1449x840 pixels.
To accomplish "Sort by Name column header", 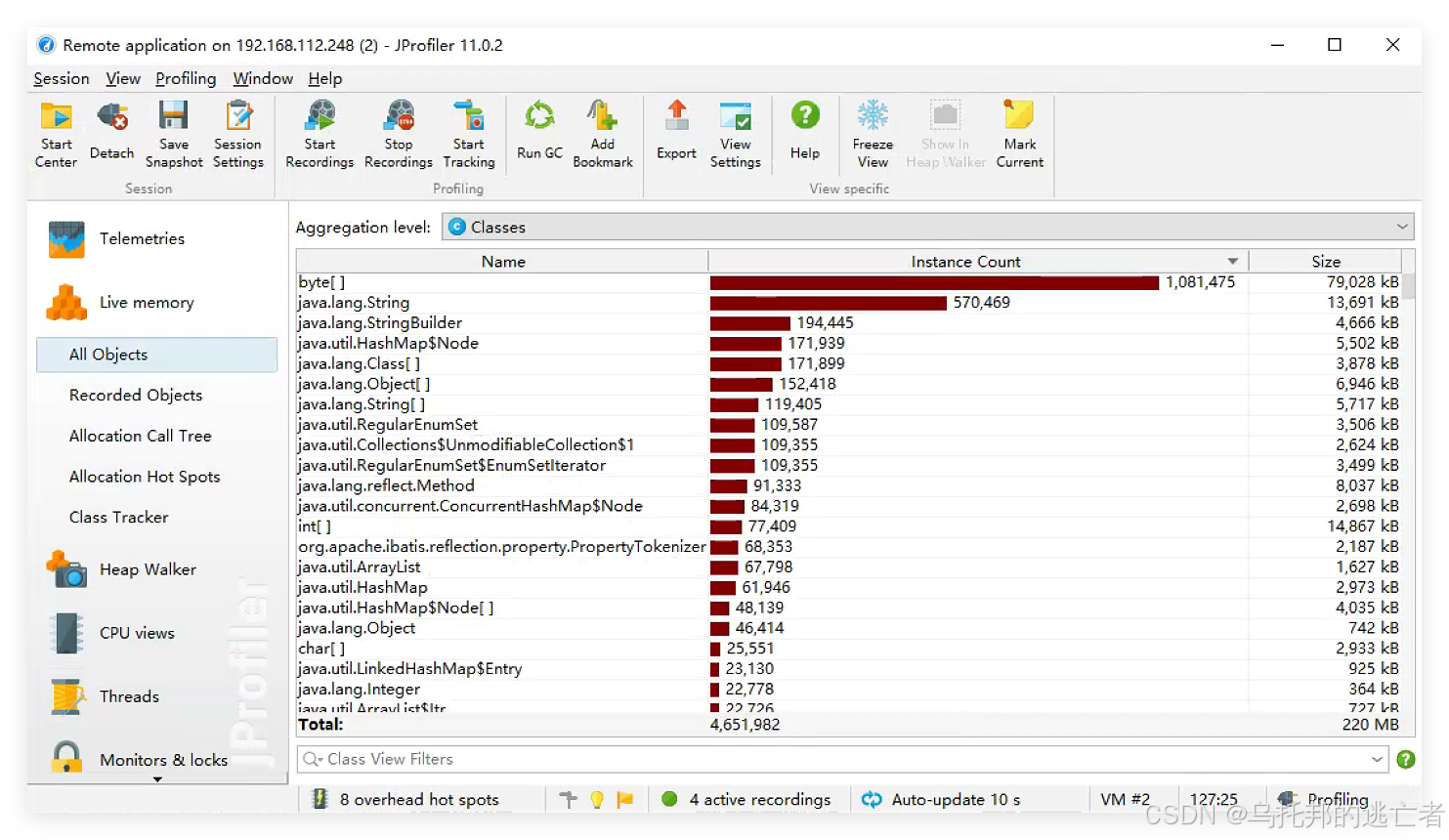I will (x=503, y=262).
